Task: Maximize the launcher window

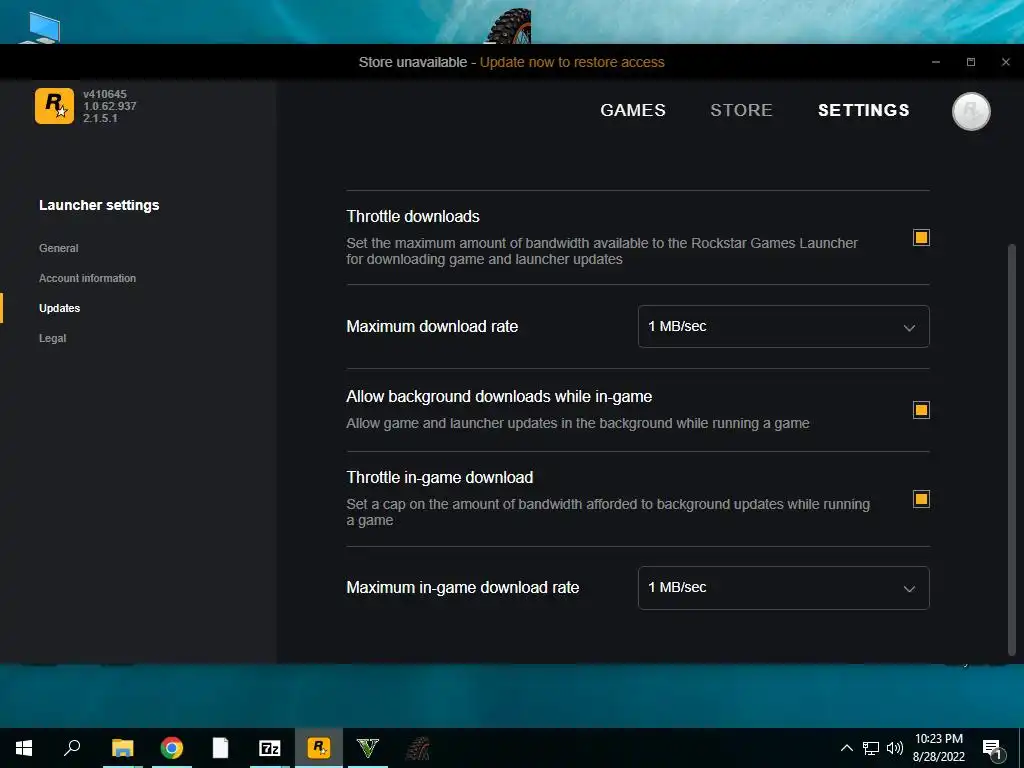Action: 971,62
